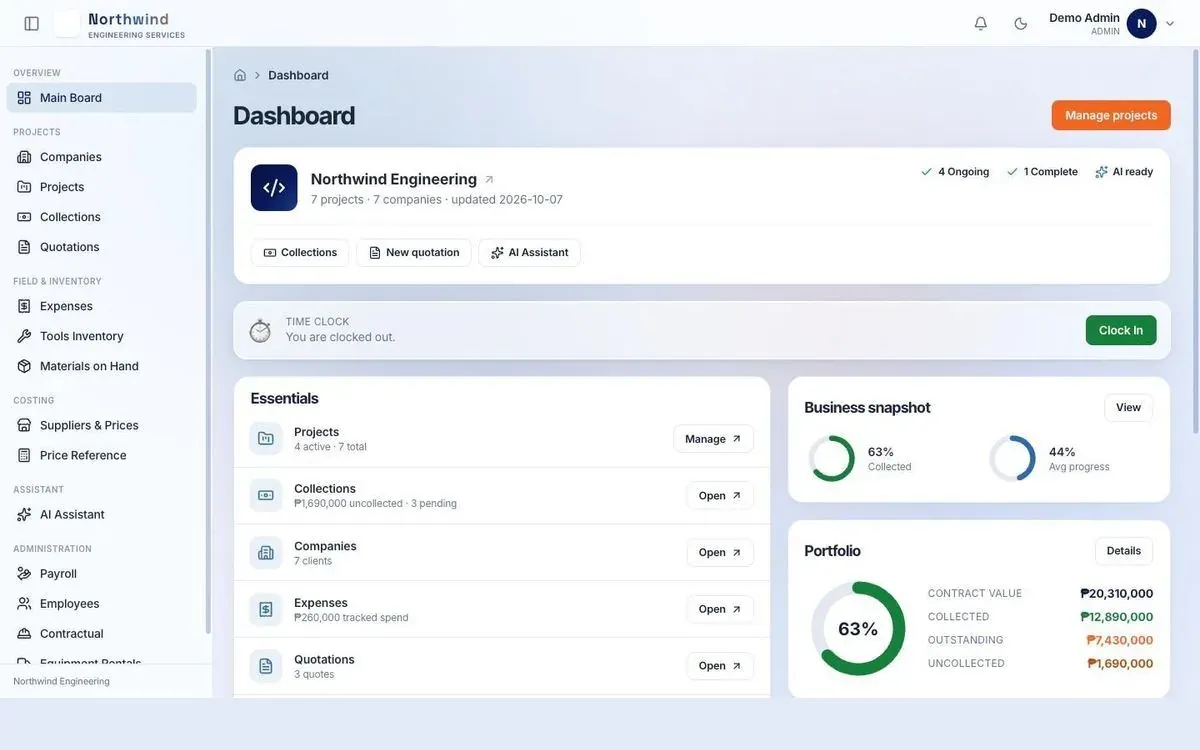Image resolution: width=1200 pixels, height=750 pixels.
Task: Open the Northwind Engineering external link arrow
Action: coord(489,180)
